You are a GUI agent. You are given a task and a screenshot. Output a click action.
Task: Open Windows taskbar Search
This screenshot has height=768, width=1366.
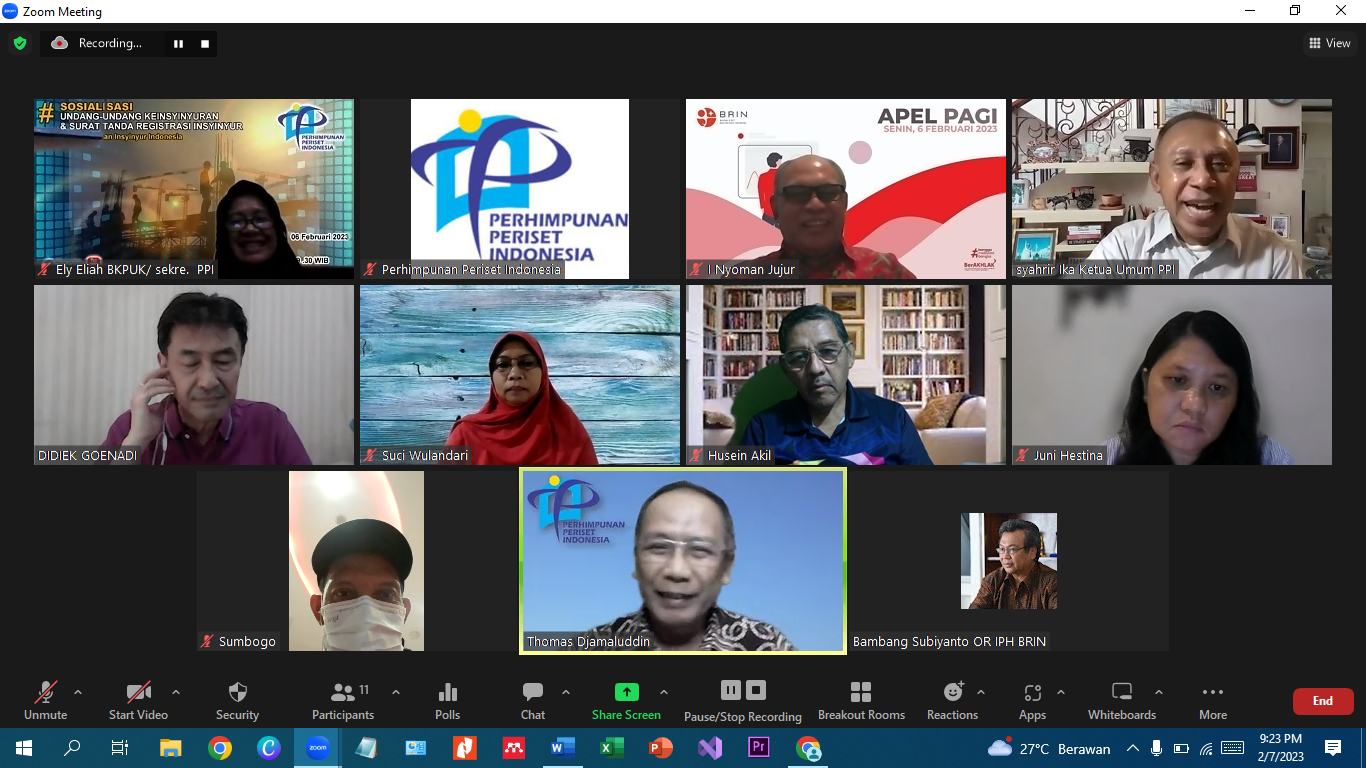[72, 748]
